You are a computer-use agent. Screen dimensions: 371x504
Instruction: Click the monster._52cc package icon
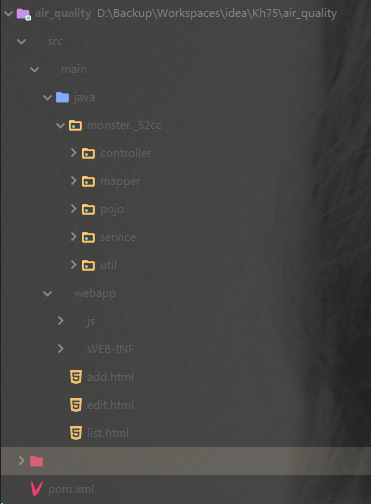point(75,125)
